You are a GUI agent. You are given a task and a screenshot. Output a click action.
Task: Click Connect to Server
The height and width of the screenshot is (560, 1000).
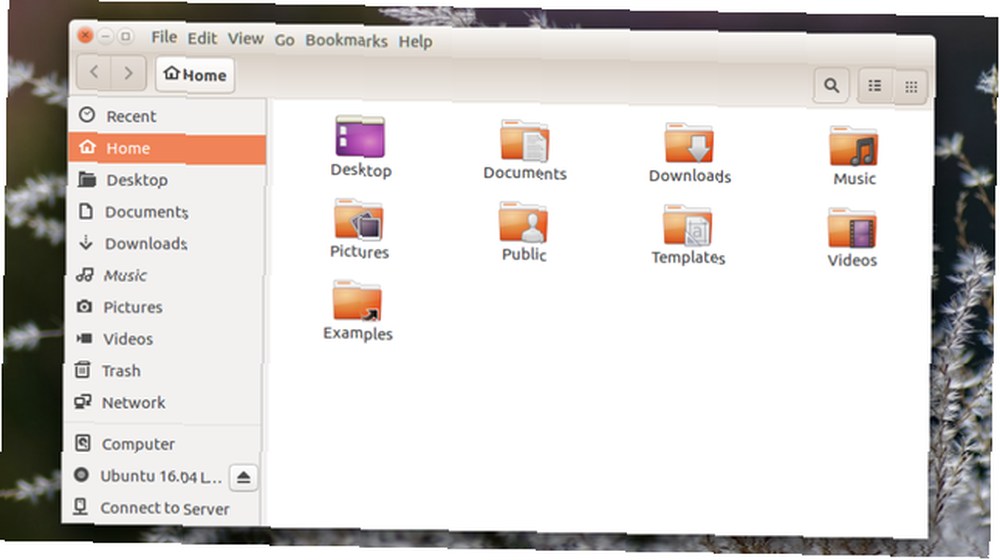click(x=160, y=508)
